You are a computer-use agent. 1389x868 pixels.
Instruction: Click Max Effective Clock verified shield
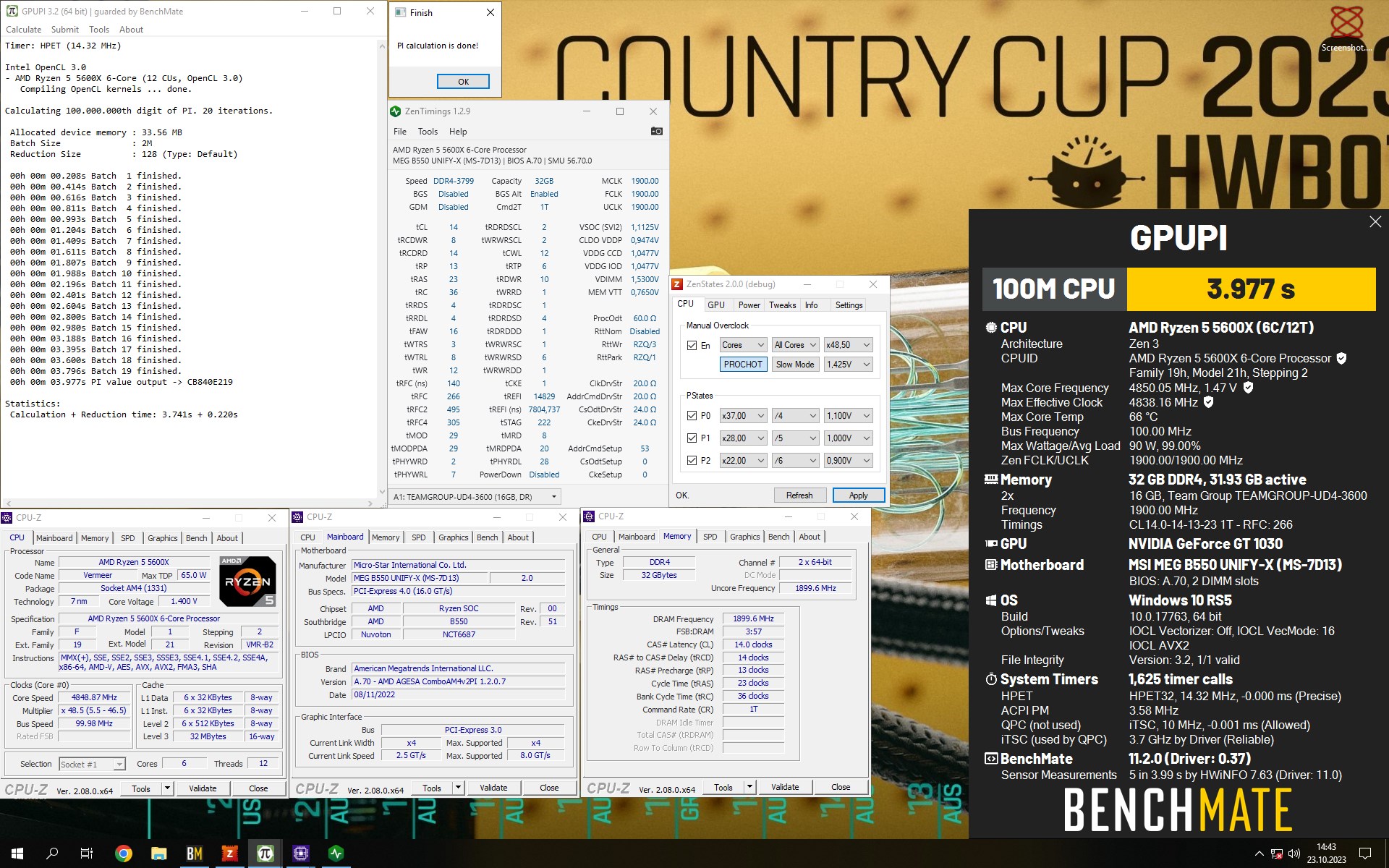point(1208,402)
